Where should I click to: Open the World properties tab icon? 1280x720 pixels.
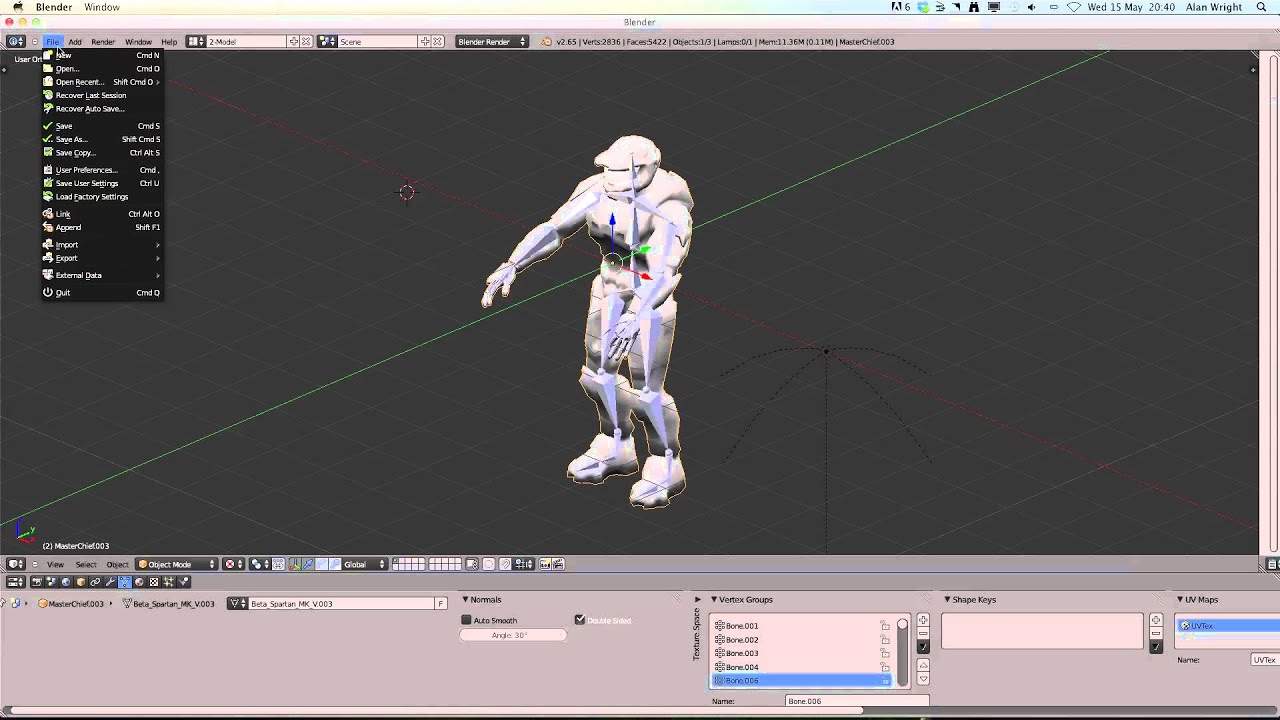[x=66, y=581]
